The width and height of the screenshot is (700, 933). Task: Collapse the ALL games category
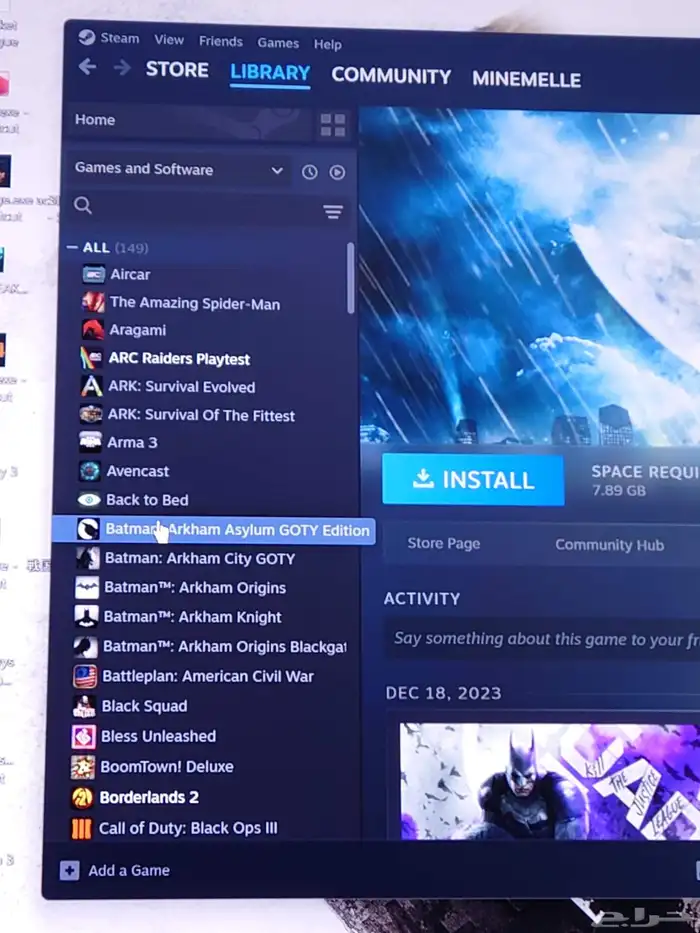click(x=72, y=247)
